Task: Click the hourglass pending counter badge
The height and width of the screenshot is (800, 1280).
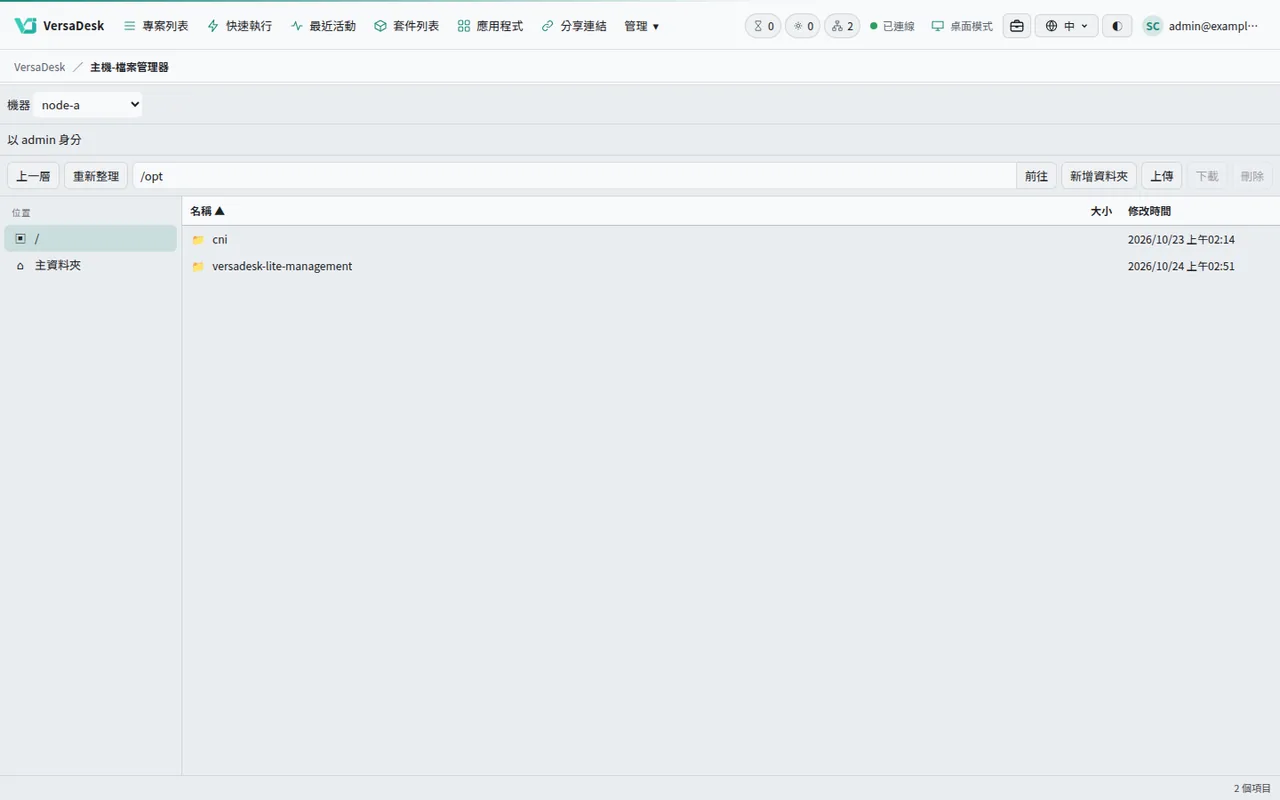Action: pyautogui.click(x=763, y=26)
